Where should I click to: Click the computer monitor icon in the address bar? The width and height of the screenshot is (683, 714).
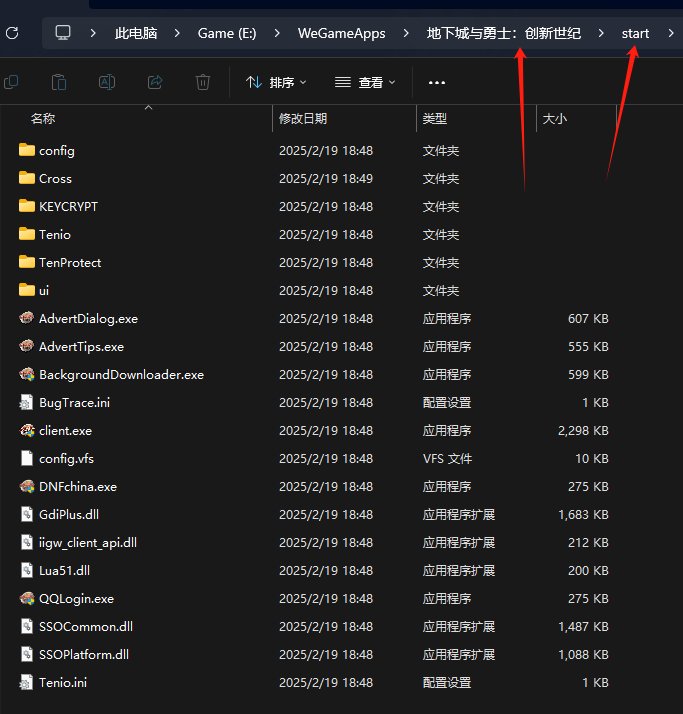(x=63, y=33)
